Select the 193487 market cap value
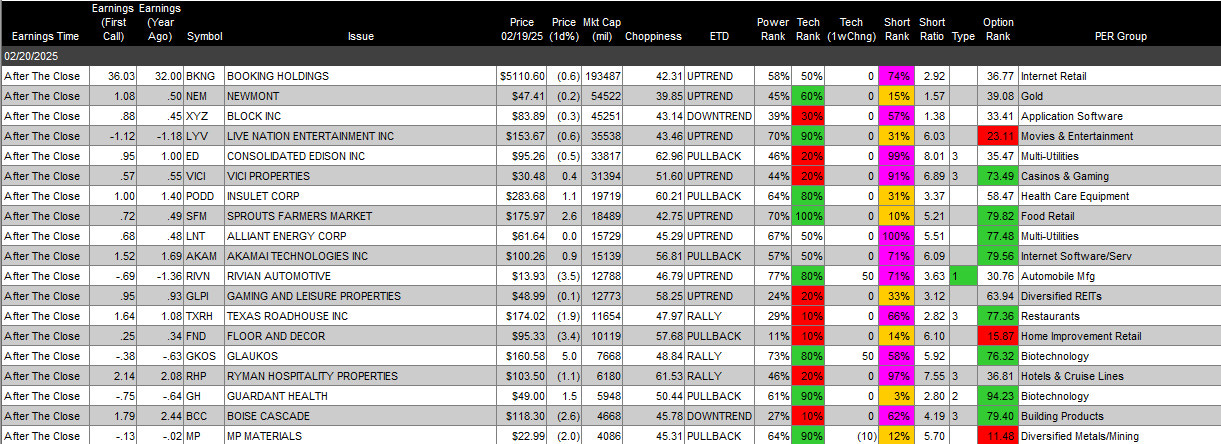 pyautogui.click(x=603, y=76)
